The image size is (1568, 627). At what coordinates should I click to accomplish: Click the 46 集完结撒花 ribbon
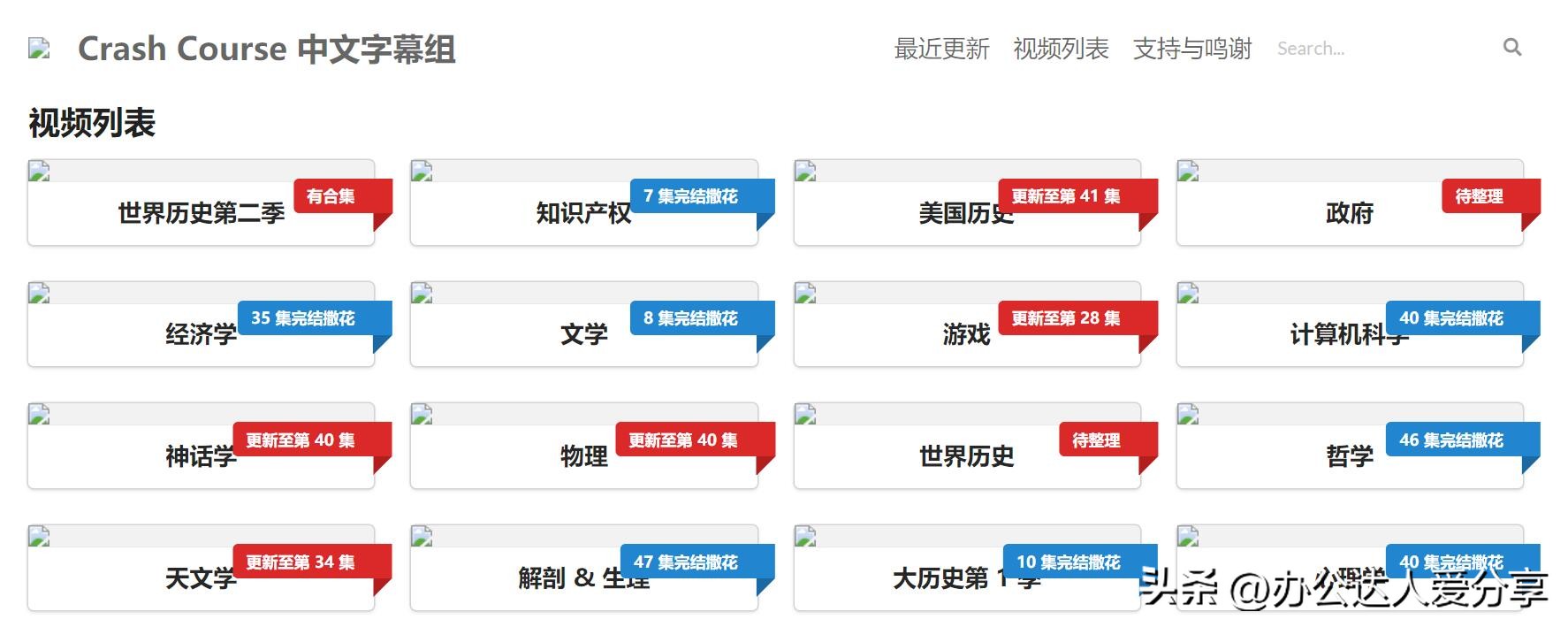click(1463, 440)
